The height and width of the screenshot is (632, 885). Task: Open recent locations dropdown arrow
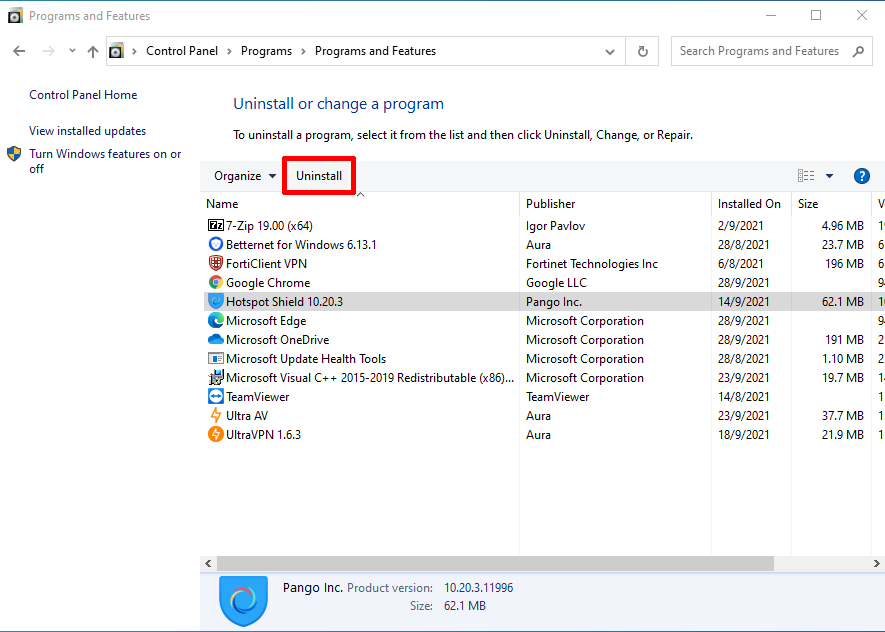72,51
